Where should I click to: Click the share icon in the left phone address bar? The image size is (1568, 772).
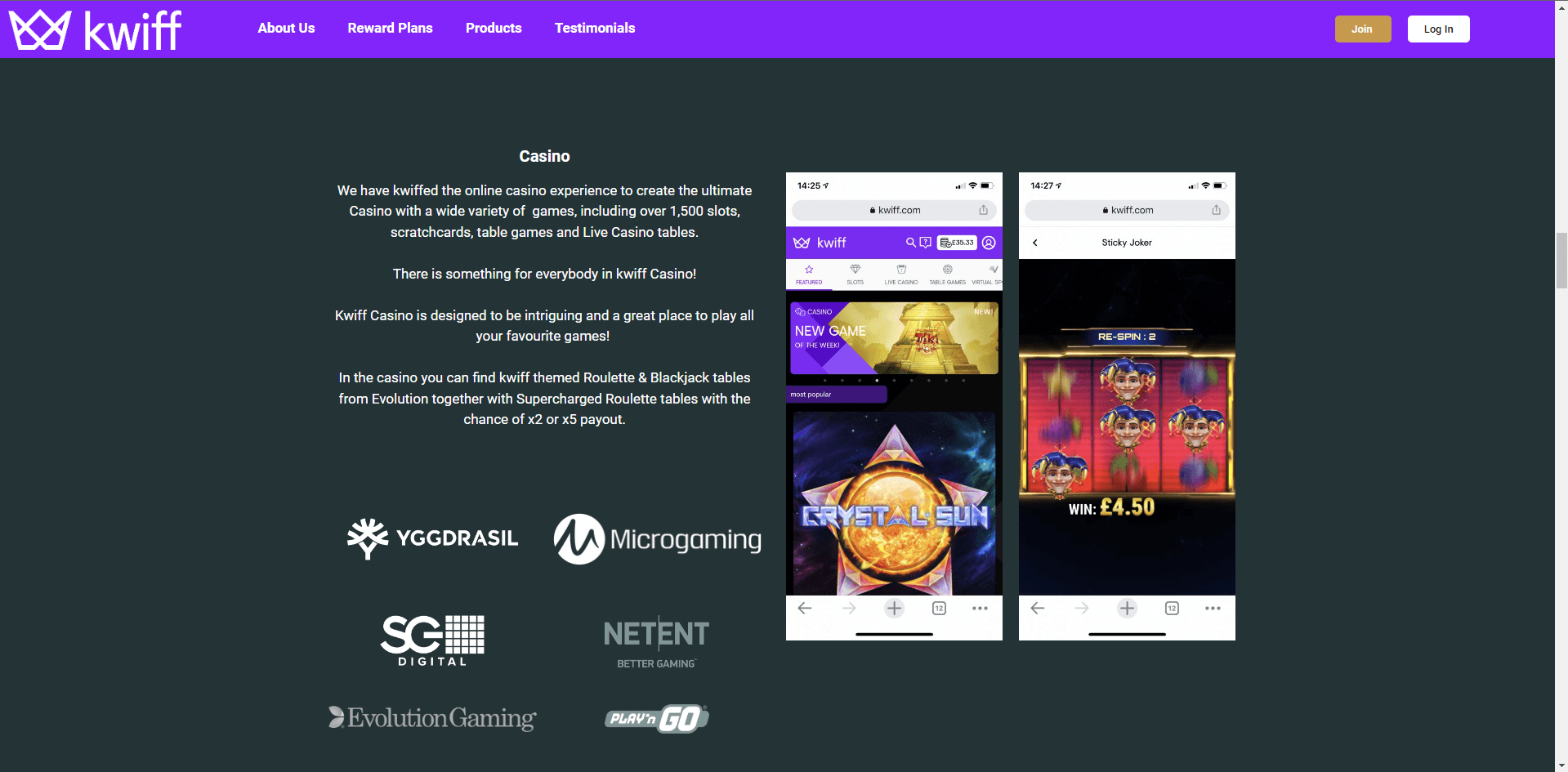pyautogui.click(x=984, y=210)
